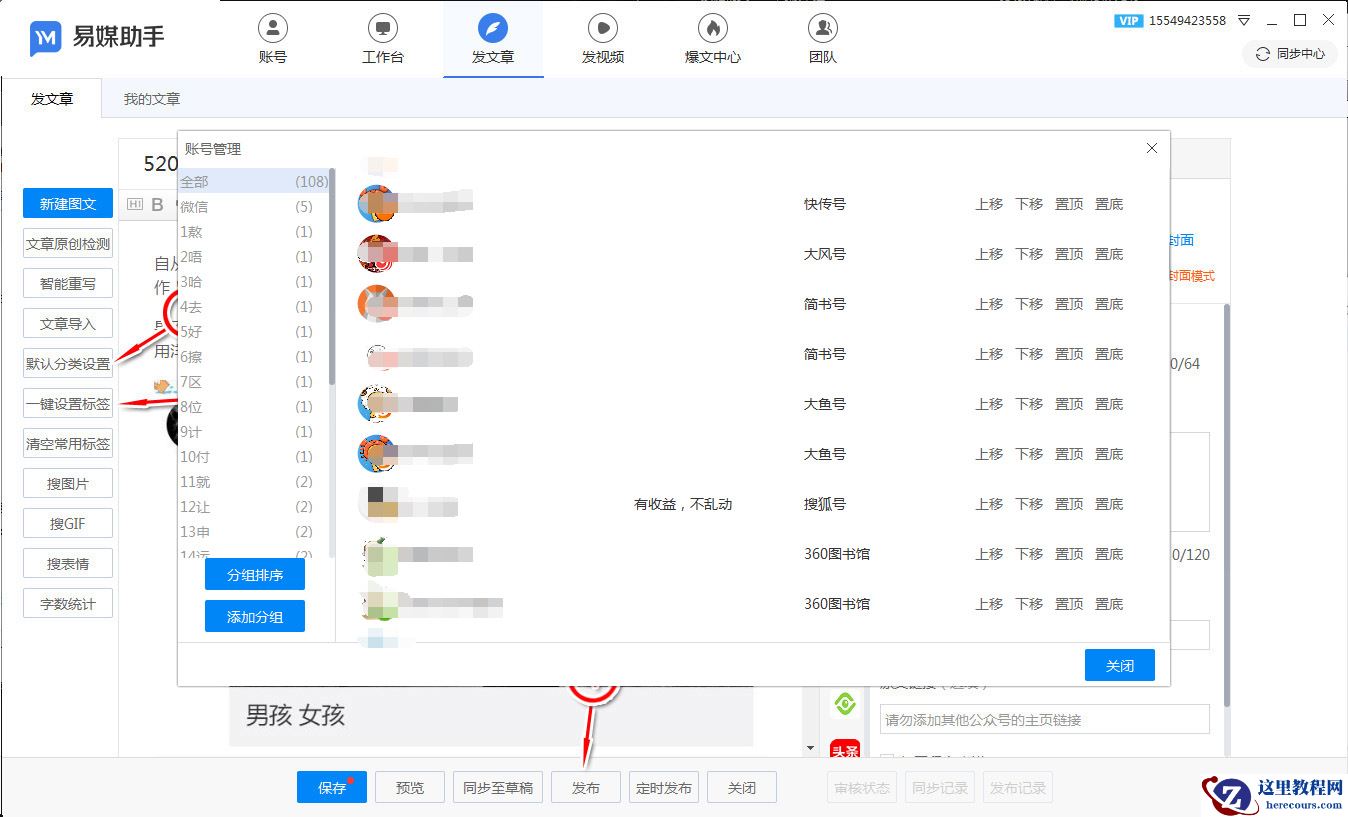Screen dimensions: 1348x817
Task: Select the 9计 group
Action: pos(254,432)
